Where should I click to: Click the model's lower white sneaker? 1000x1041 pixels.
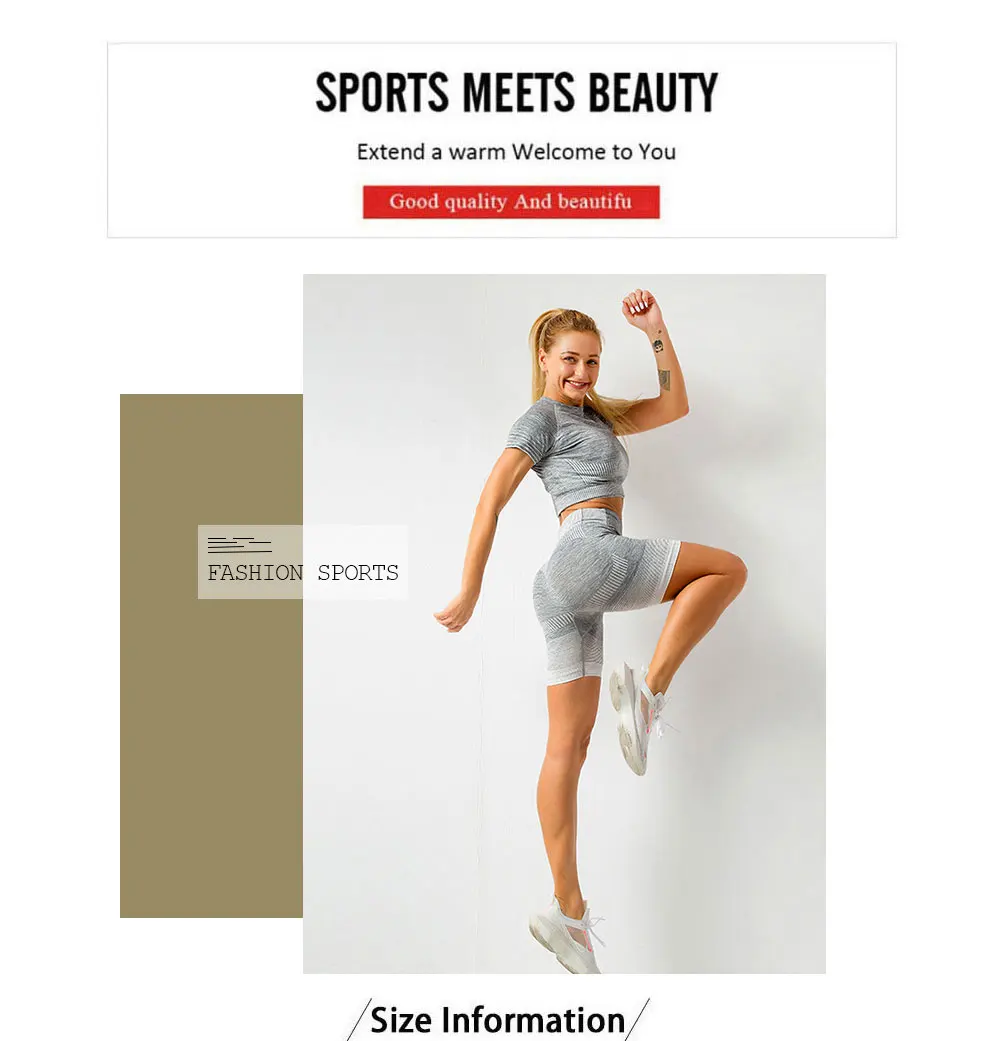(568, 934)
